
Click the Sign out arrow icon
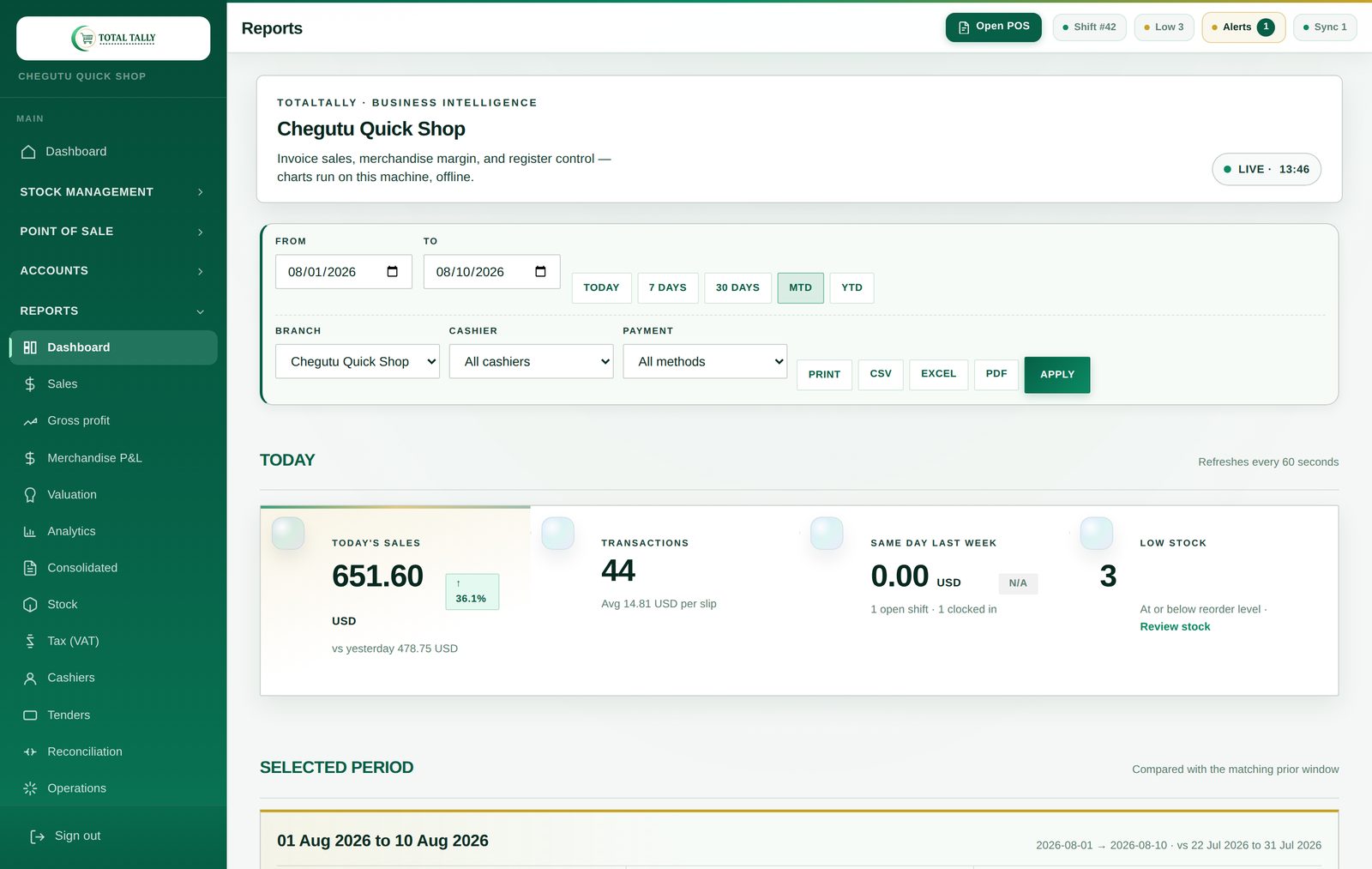click(x=37, y=836)
